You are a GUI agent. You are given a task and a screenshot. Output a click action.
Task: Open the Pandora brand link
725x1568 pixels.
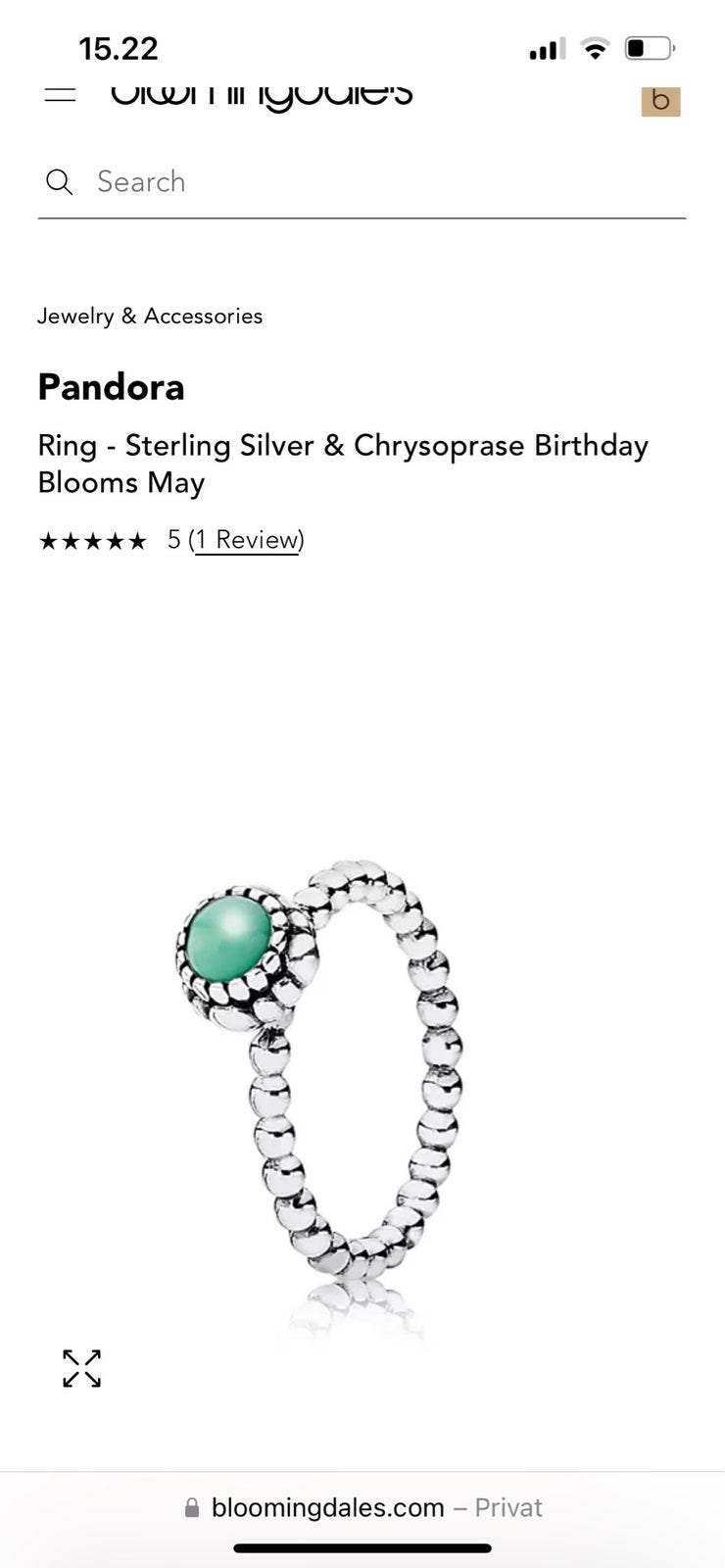click(x=111, y=387)
